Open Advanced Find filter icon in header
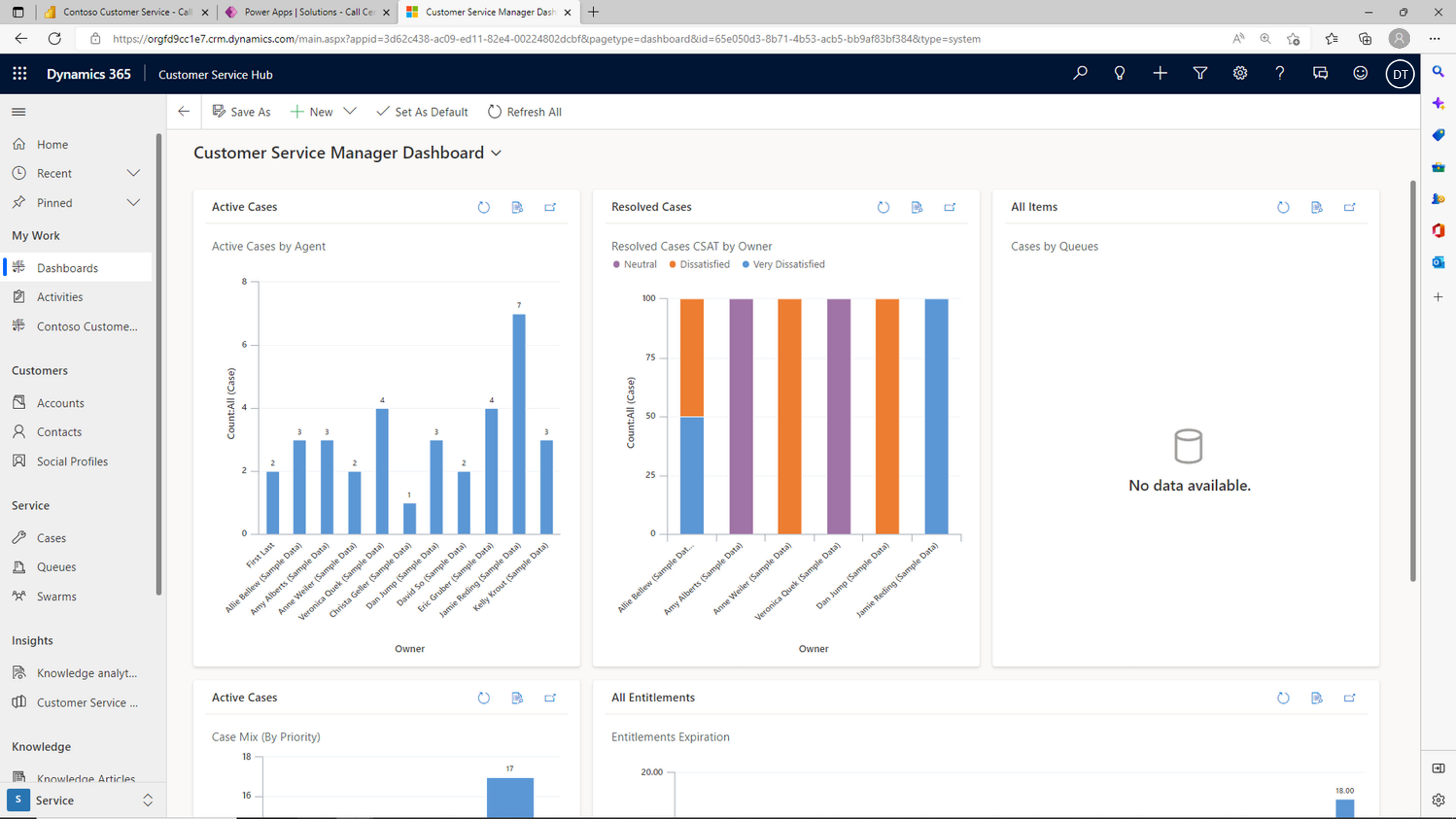 tap(1200, 73)
